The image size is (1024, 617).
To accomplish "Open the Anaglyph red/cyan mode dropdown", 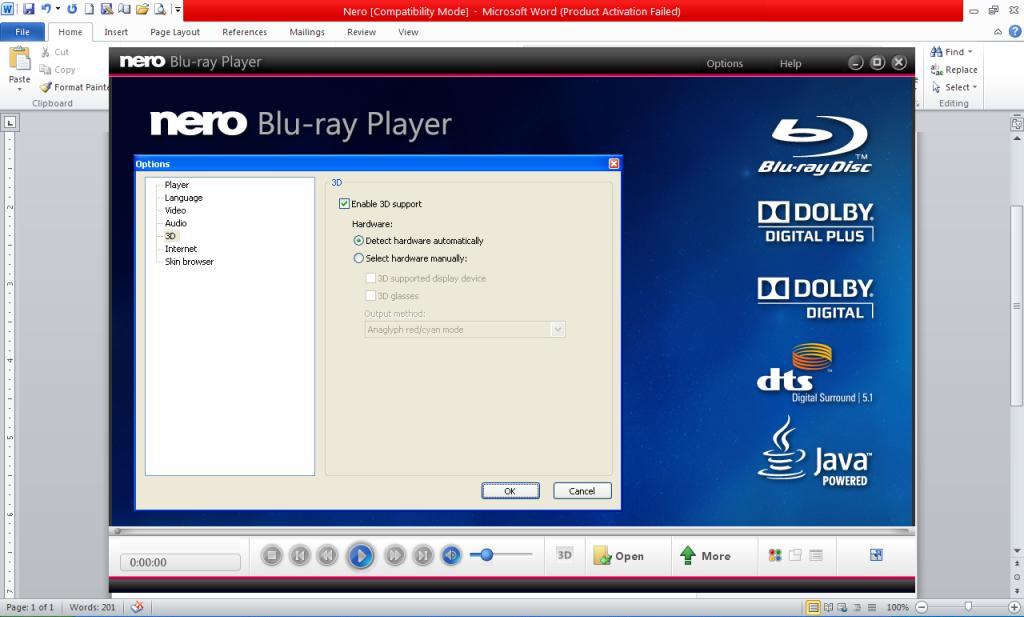I will click(x=464, y=330).
